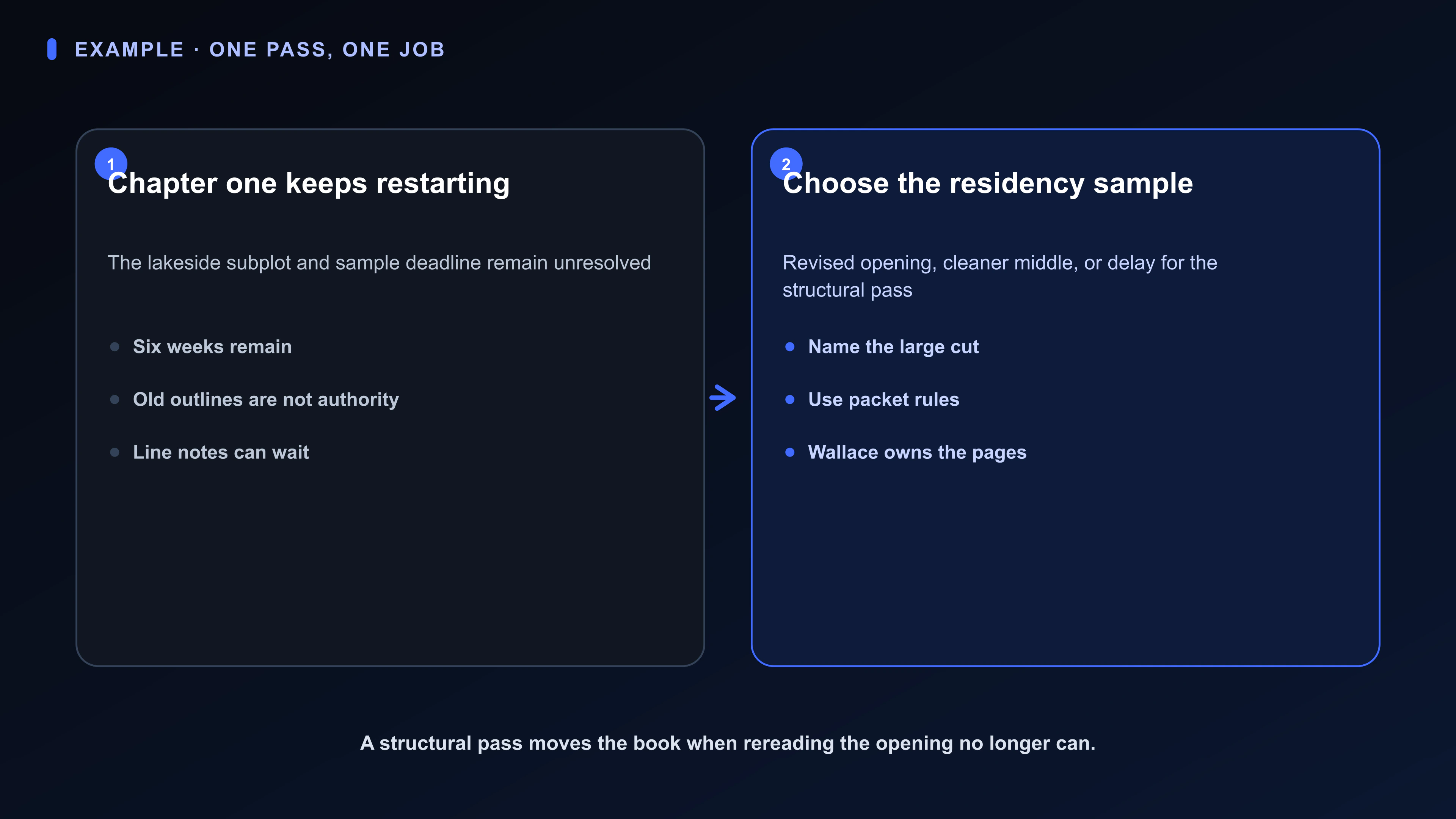
Task: Select the heading Chapter one keeps restarting
Action: click(x=309, y=184)
